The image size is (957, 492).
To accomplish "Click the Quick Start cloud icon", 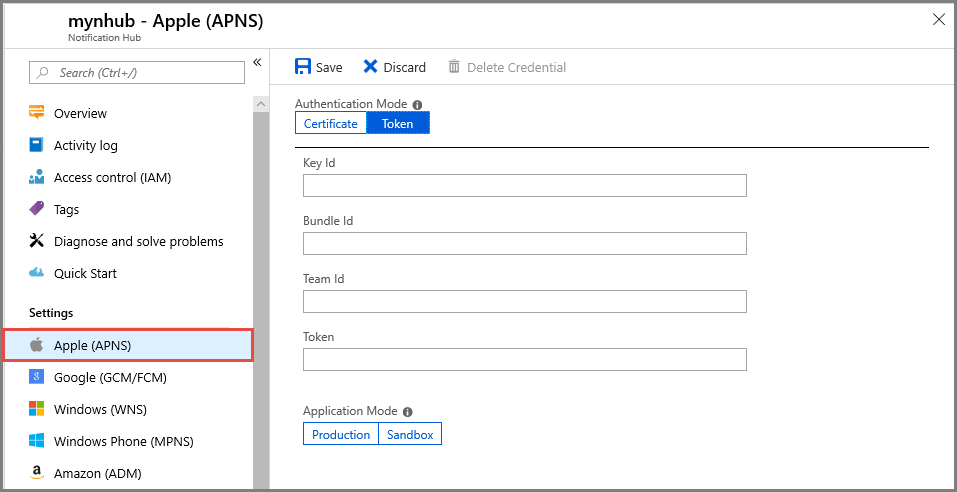I will pos(37,273).
